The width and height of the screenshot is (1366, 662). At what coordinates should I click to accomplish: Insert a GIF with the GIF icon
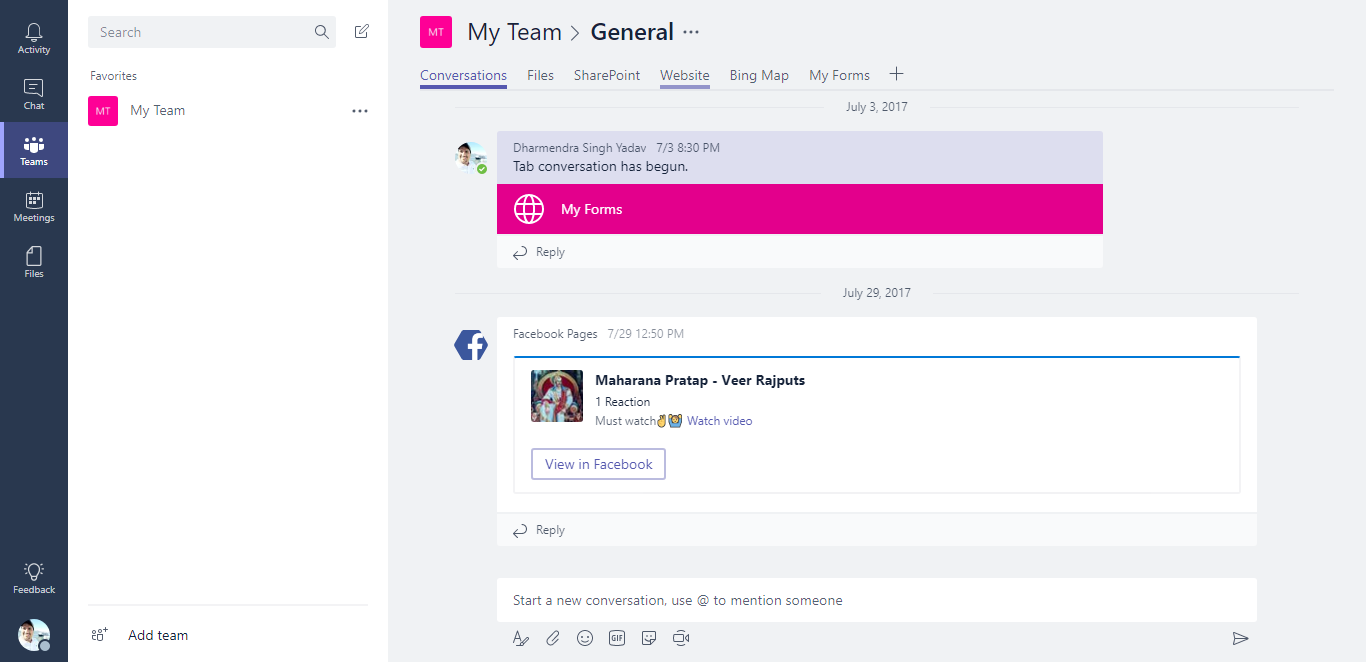pyautogui.click(x=617, y=638)
